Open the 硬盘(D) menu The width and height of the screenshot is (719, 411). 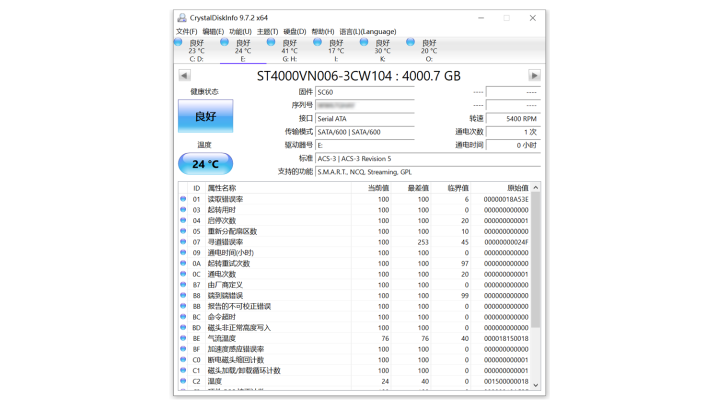pos(295,32)
